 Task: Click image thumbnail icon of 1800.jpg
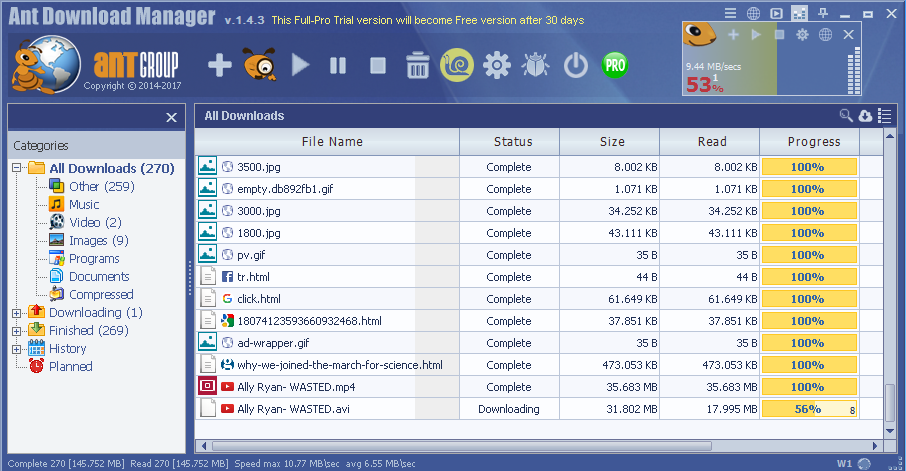(207, 233)
